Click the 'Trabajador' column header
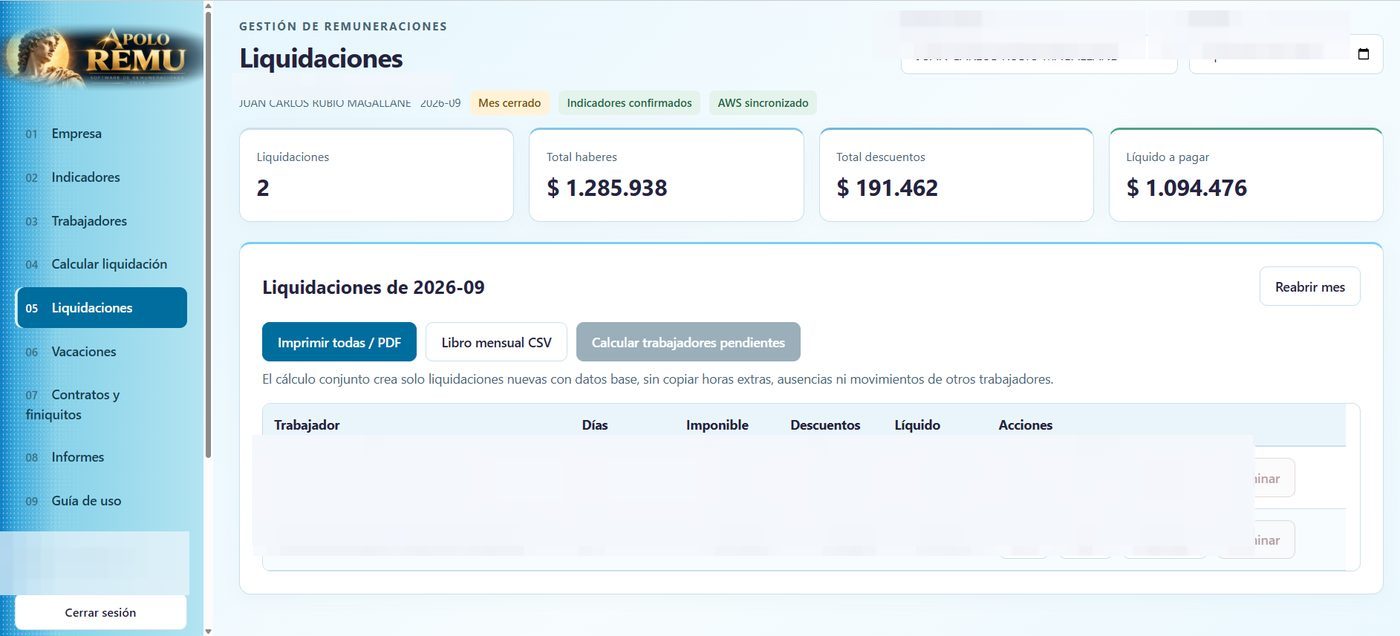 [307, 425]
